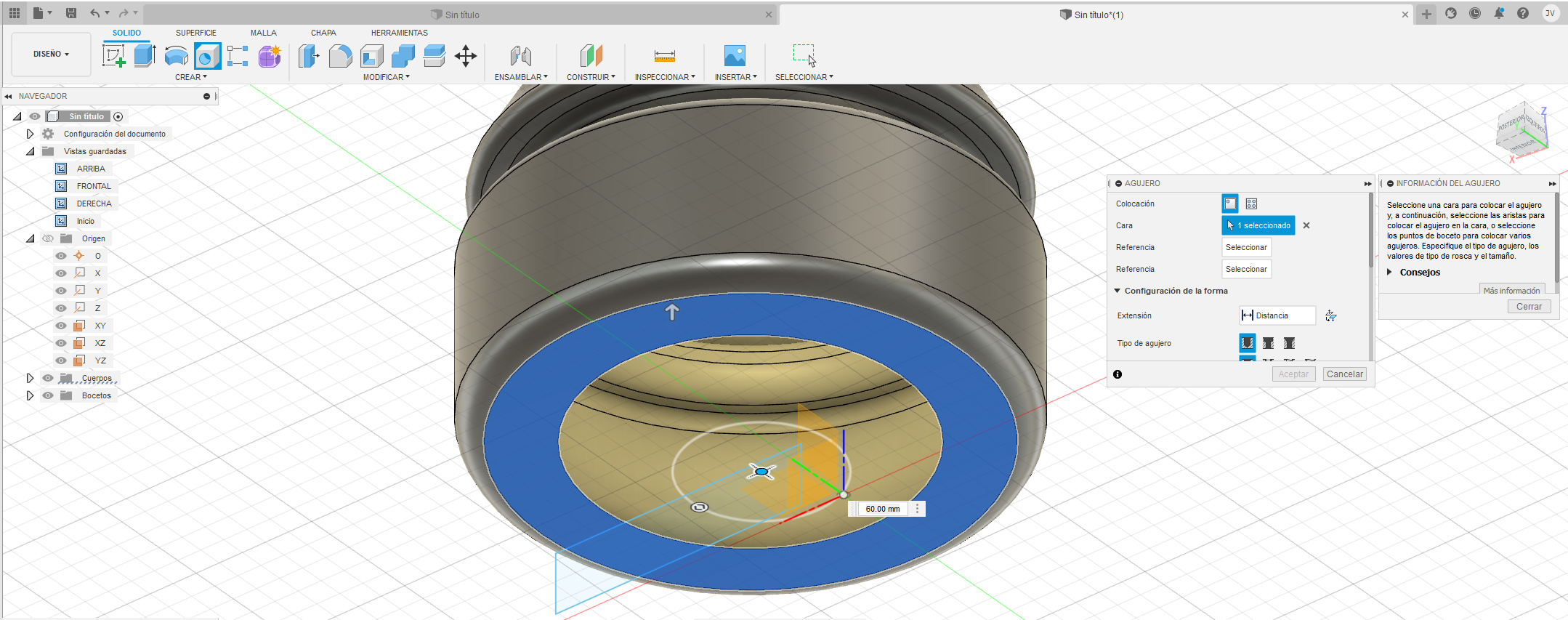
Task: Select the Press Pull tool
Action: click(x=309, y=56)
